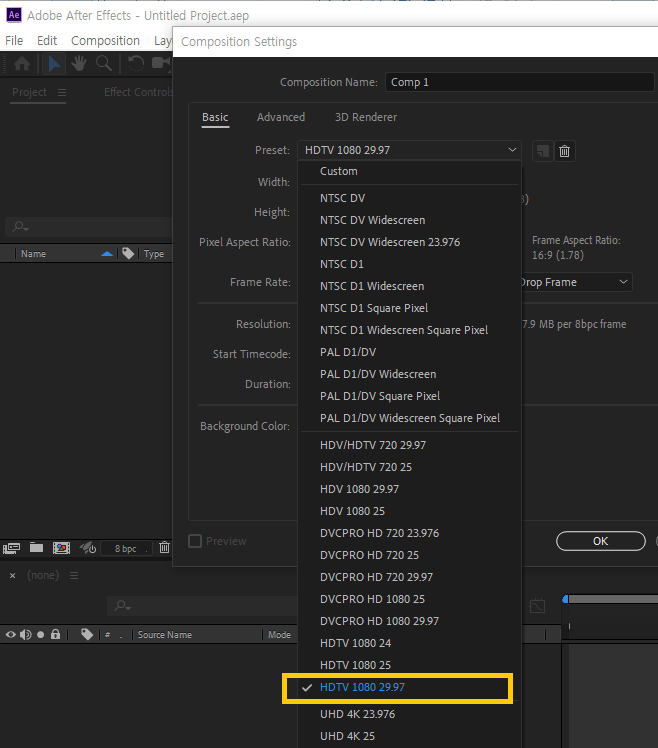Open project settings adjust icon
Viewport: 658px width, 748px height.
point(88,548)
